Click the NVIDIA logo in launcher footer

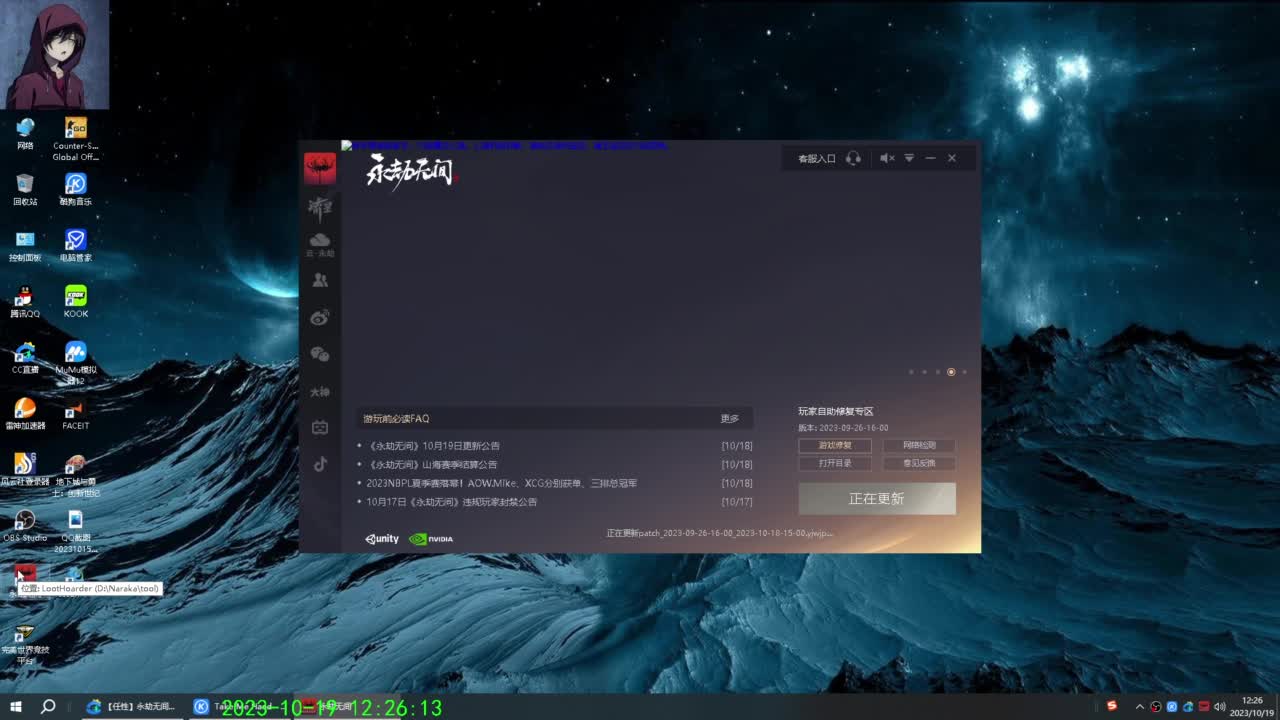[431, 538]
